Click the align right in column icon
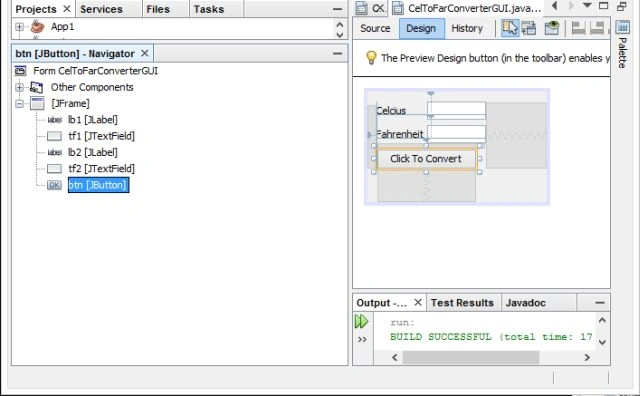This screenshot has width=640, height=396. pyautogui.click(x=597, y=28)
